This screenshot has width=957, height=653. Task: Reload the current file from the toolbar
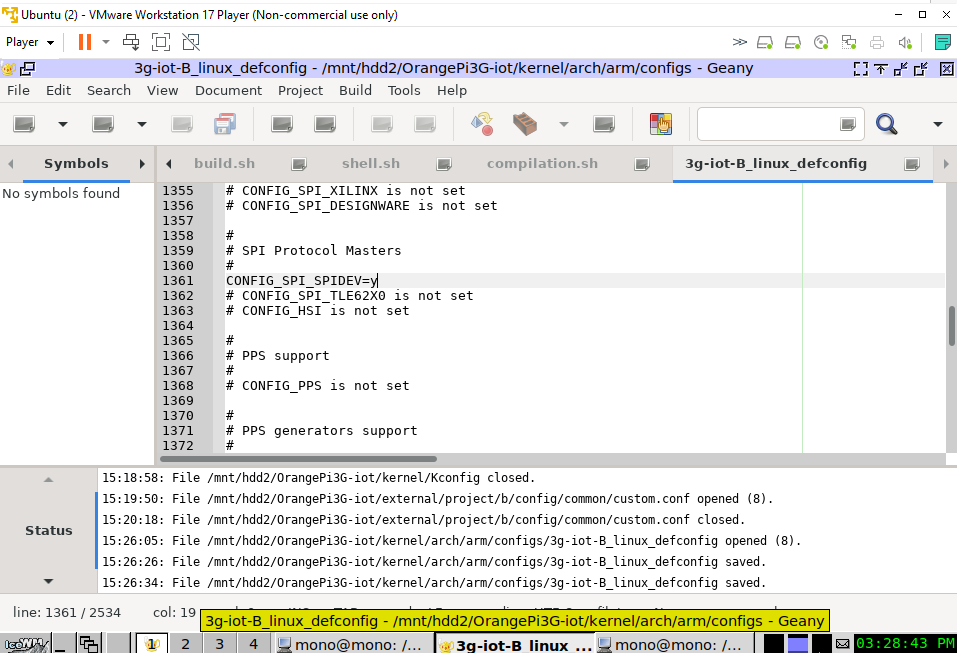[x=282, y=124]
